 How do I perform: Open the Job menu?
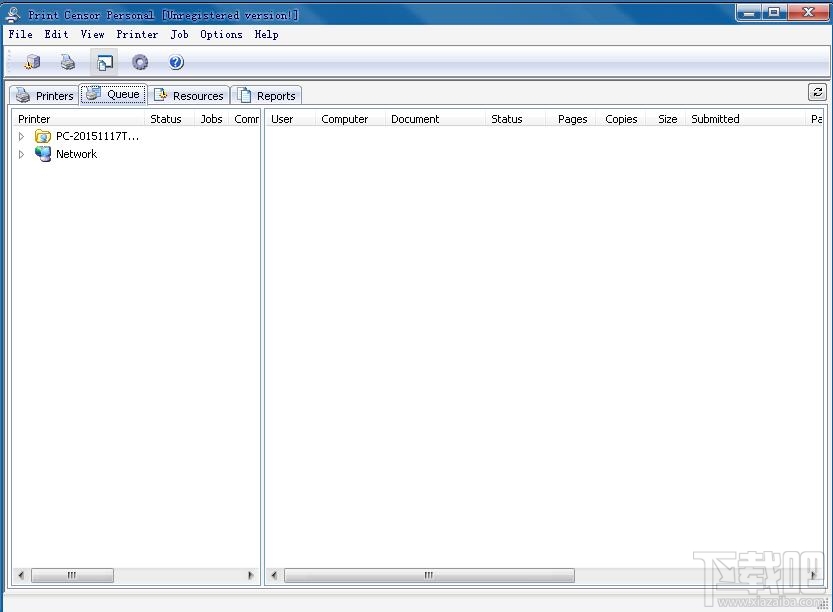pyautogui.click(x=180, y=35)
